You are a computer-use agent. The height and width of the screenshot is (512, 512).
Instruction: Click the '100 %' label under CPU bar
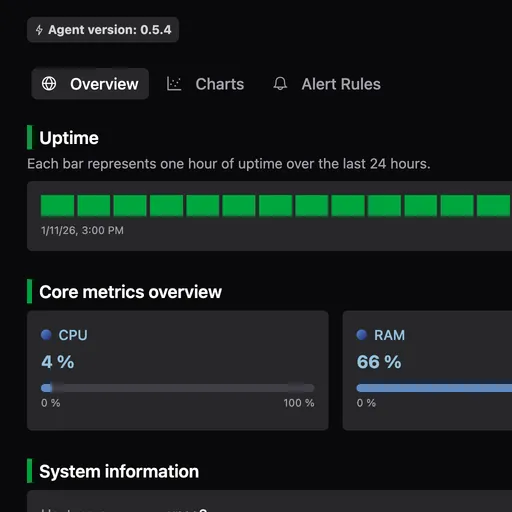point(299,403)
